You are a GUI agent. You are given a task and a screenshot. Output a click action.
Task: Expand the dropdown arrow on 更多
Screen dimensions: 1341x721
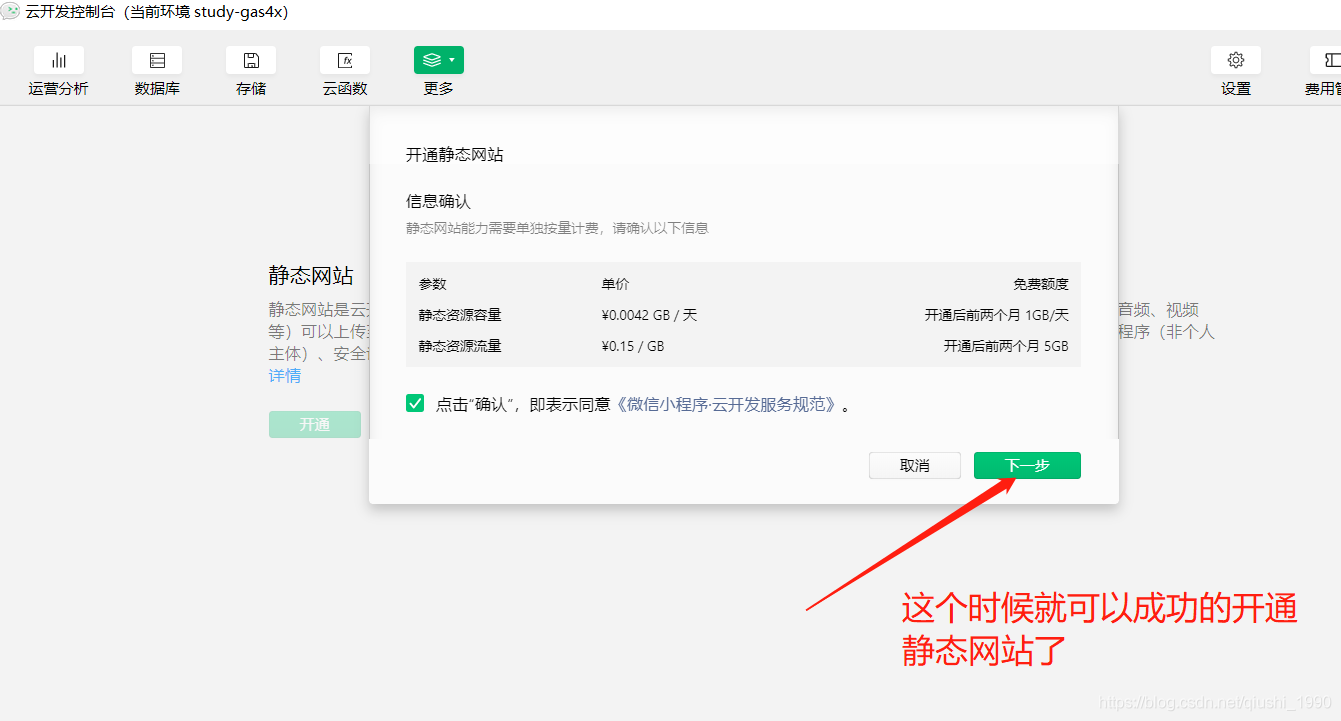click(453, 59)
